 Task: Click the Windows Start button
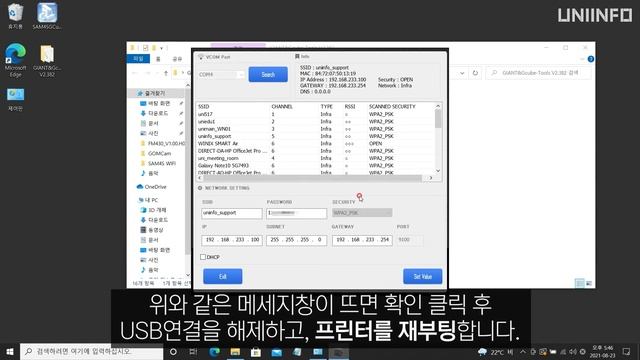click(x=10, y=351)
